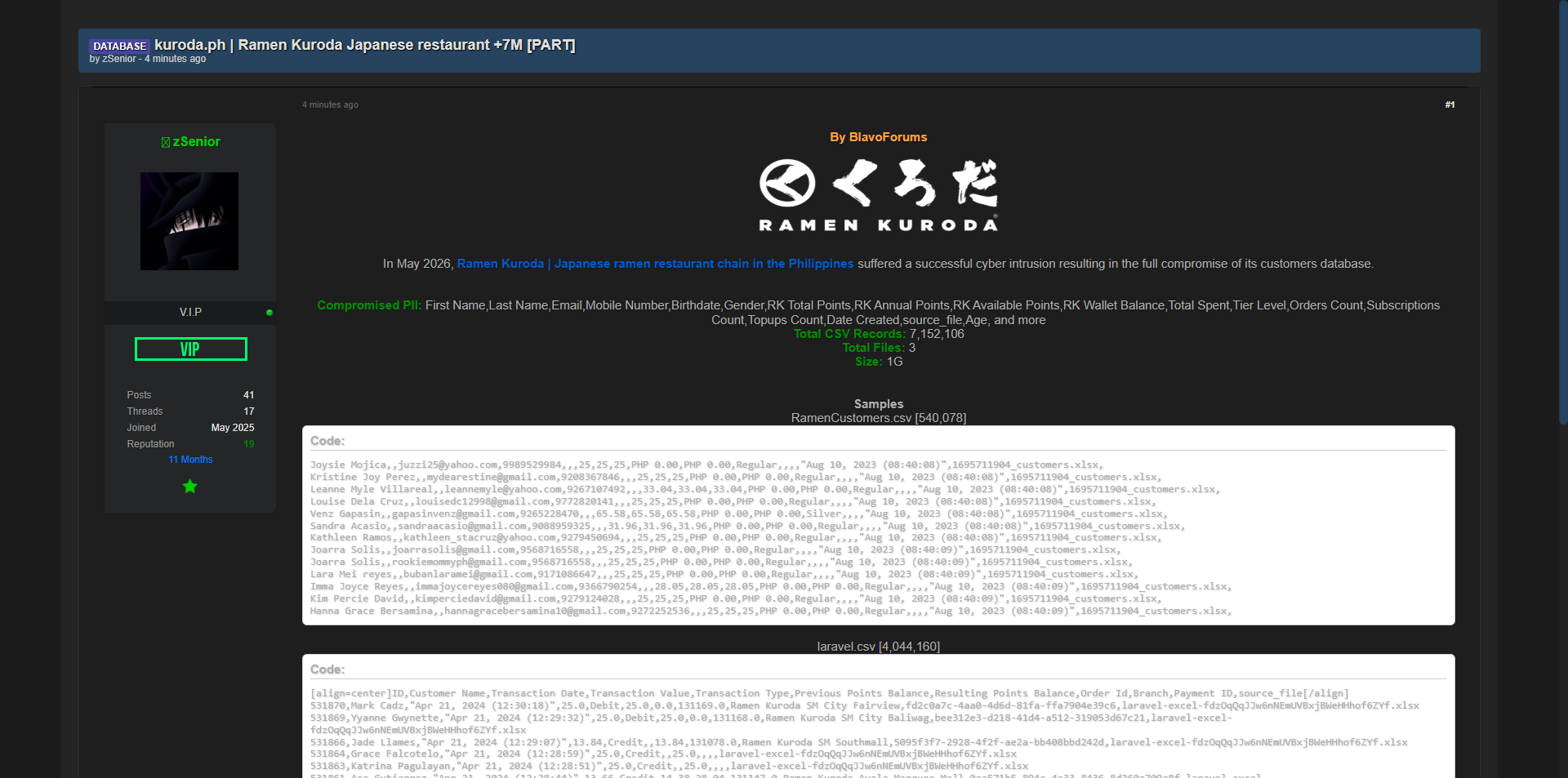Open zSenior's avatar image
The height and width of the screenshot is (778, 1568).
(189, 221)
